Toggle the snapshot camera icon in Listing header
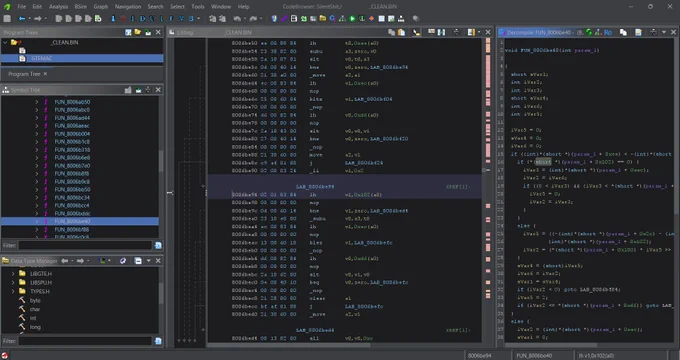The height and width of the screenshot is (360, 680). [456, 32]
